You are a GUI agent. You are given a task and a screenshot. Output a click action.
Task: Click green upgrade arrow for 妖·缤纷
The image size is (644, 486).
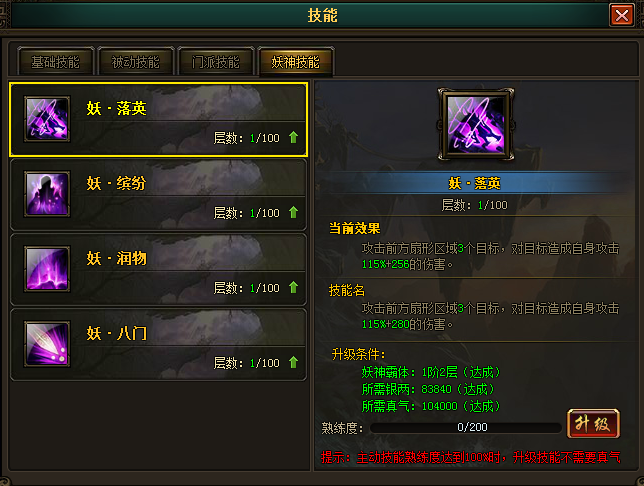293,212
